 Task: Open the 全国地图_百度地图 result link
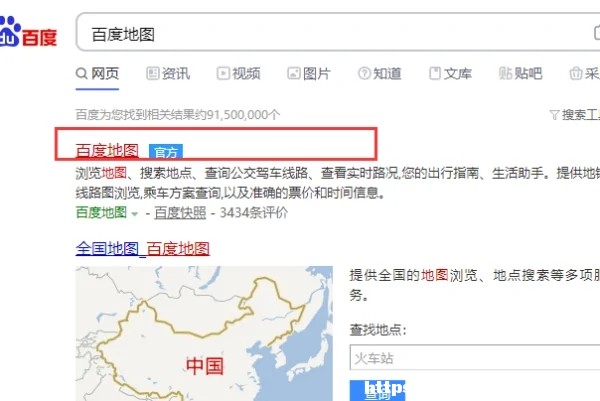pyautogui.click(x=143, y=249)
